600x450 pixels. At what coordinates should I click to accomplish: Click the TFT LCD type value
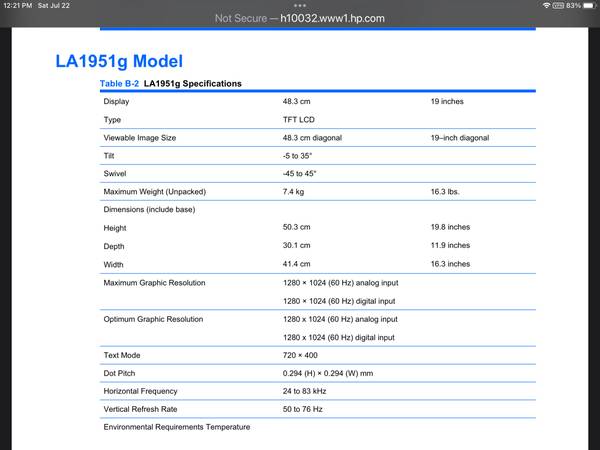click(x=300, y=119)
